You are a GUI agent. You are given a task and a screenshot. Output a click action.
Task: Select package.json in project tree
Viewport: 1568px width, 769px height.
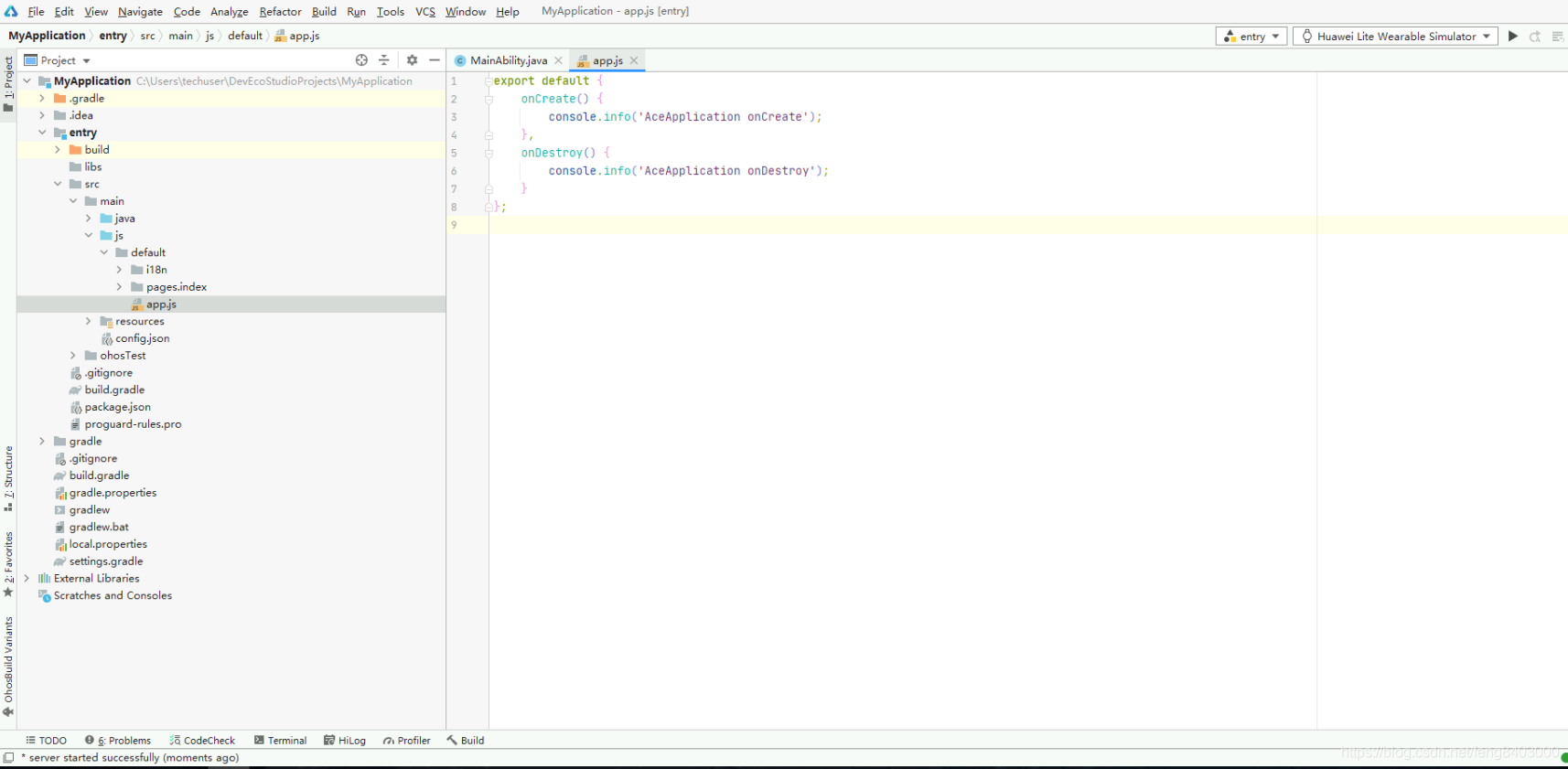117,407
